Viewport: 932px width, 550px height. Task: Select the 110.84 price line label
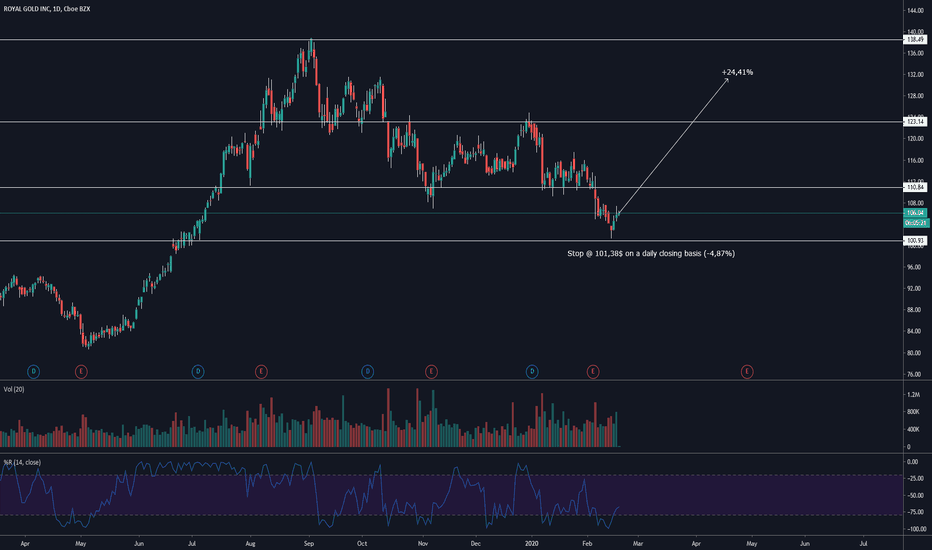915,187
